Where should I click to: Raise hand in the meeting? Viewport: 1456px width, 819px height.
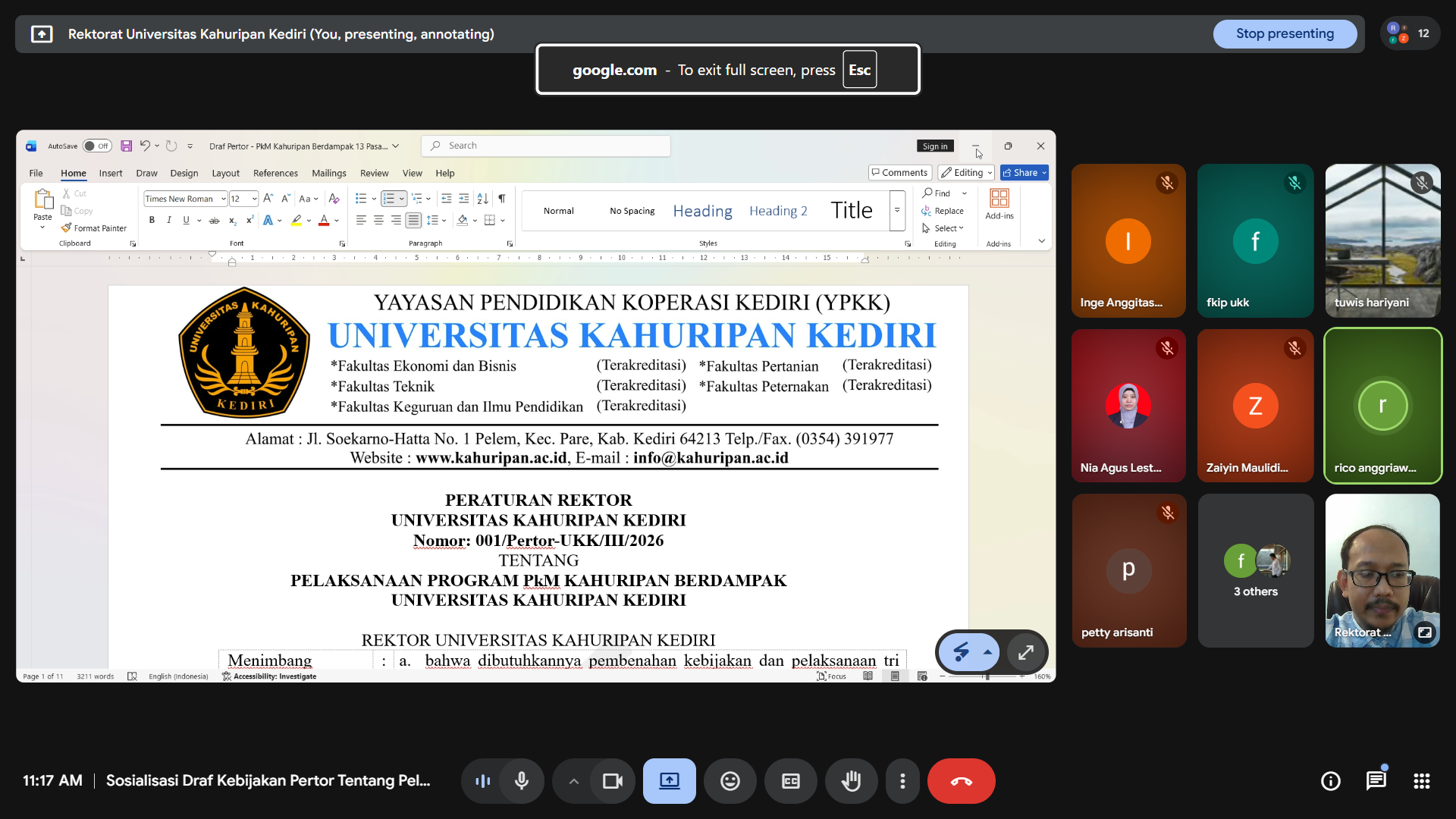point(851,781)
